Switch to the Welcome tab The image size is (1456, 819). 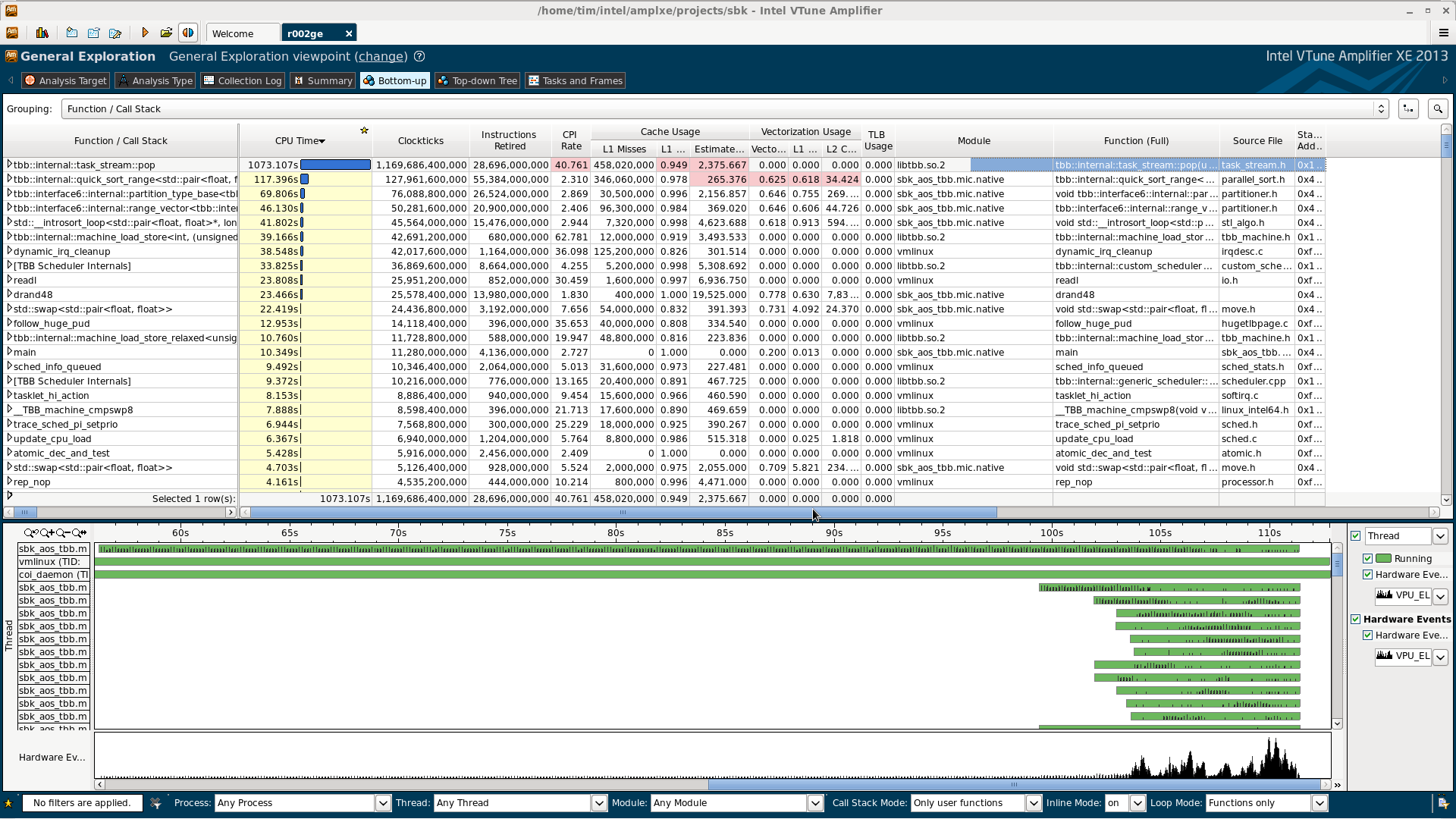click(x=234, y=33)
